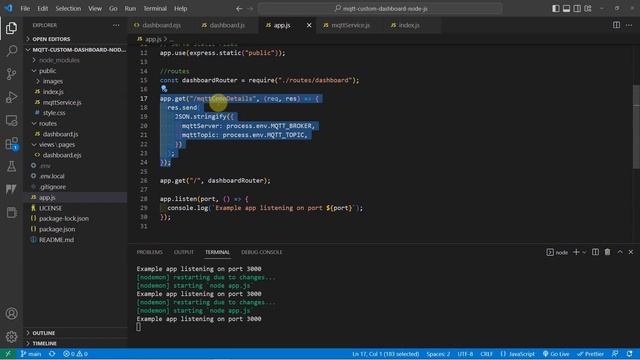The height and width of the screenshot is (360, 640).
Task: Click Go Live in status bar
Action: (556, 354)
